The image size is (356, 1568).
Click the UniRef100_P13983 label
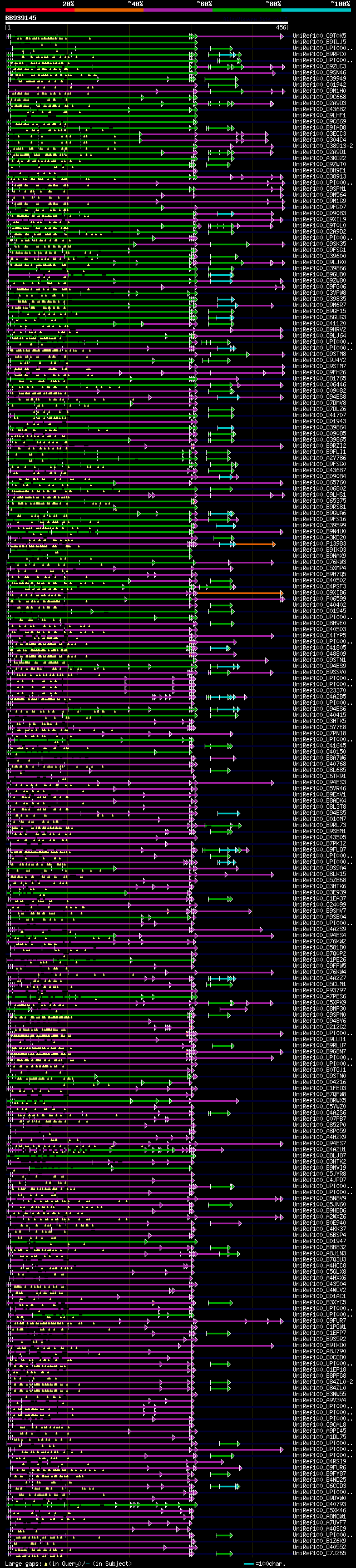click(x=319, y=544)
